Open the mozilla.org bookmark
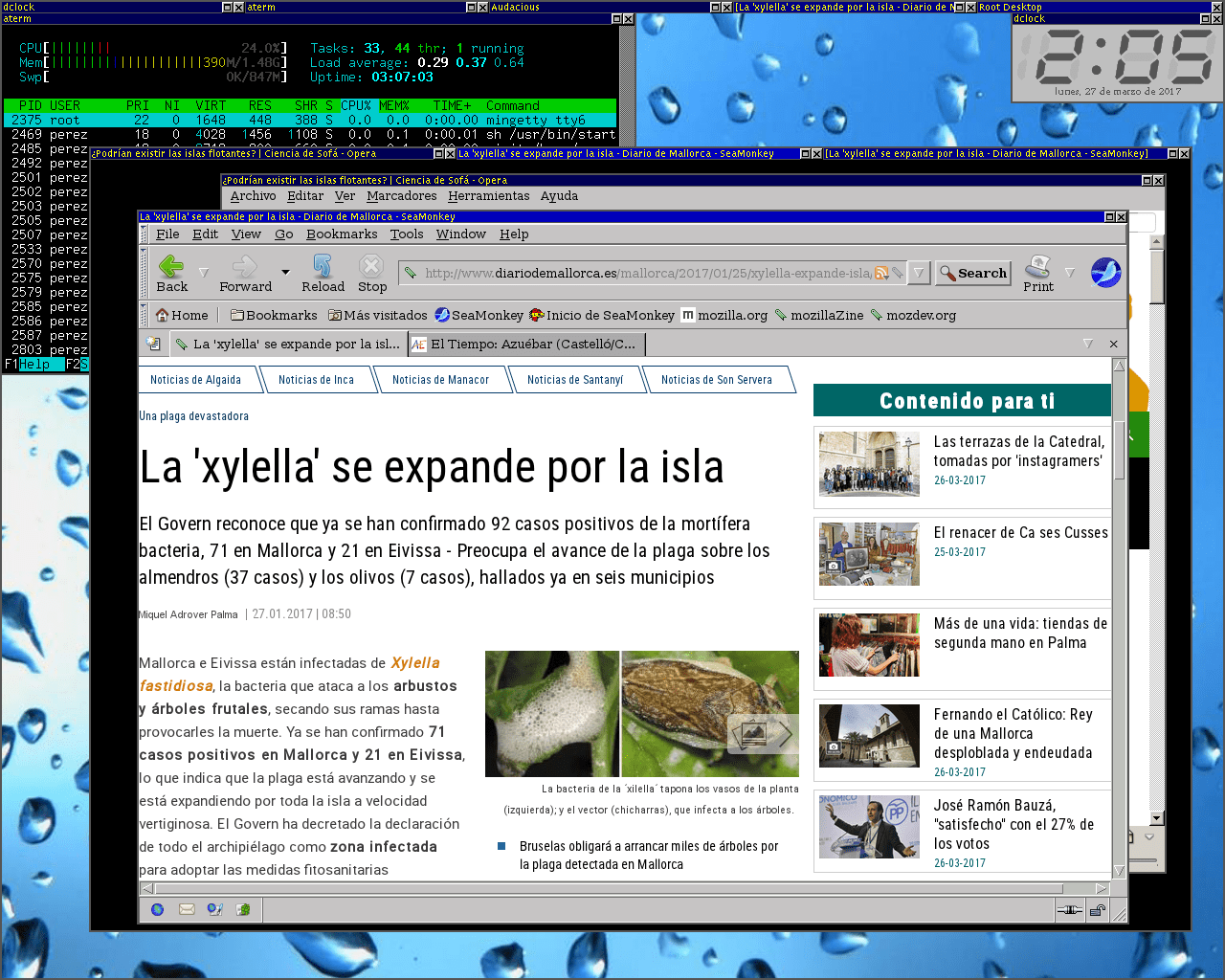 point(724,315)
